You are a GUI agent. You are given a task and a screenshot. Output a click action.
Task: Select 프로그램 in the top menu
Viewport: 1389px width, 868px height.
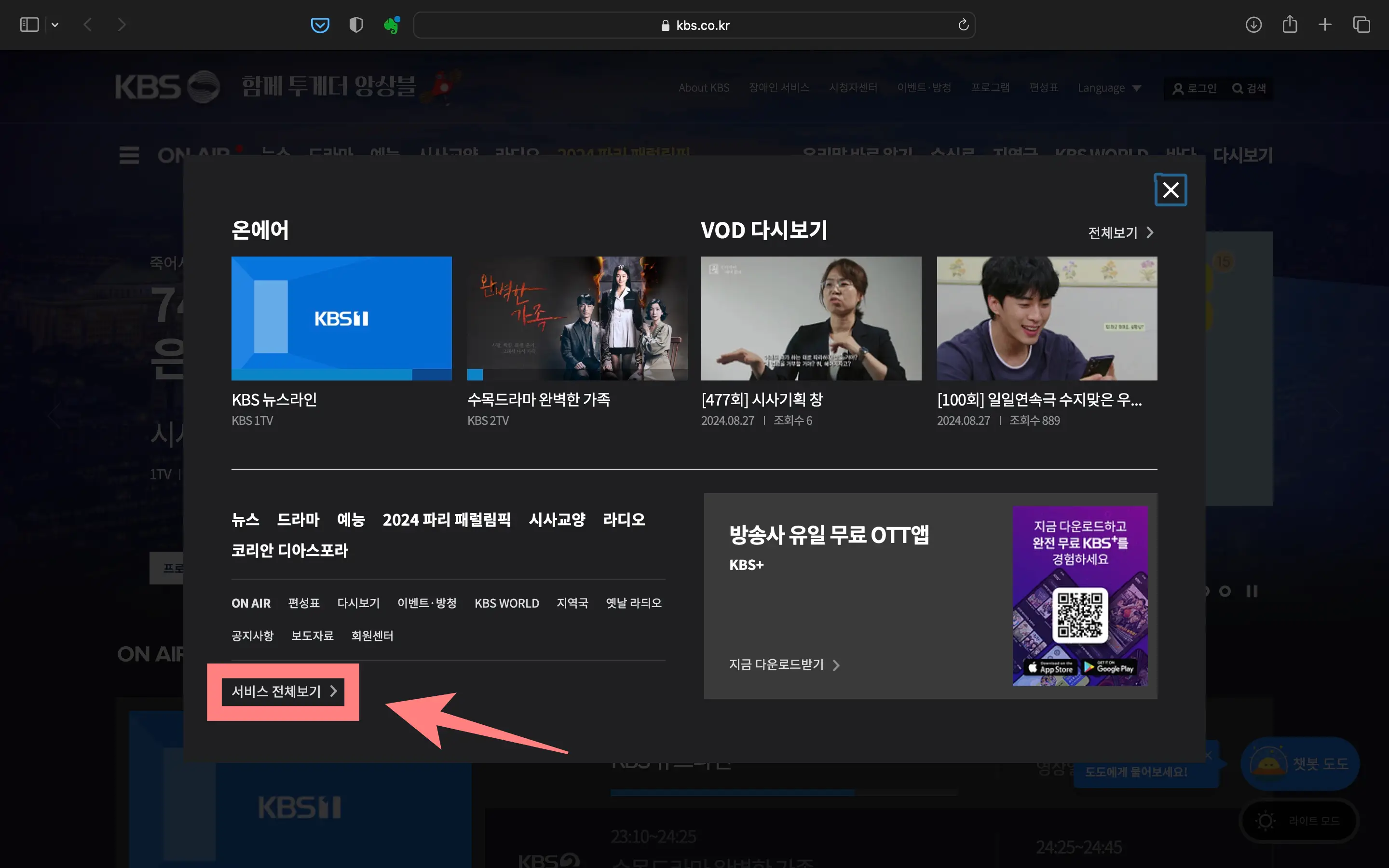click(990, 87)
